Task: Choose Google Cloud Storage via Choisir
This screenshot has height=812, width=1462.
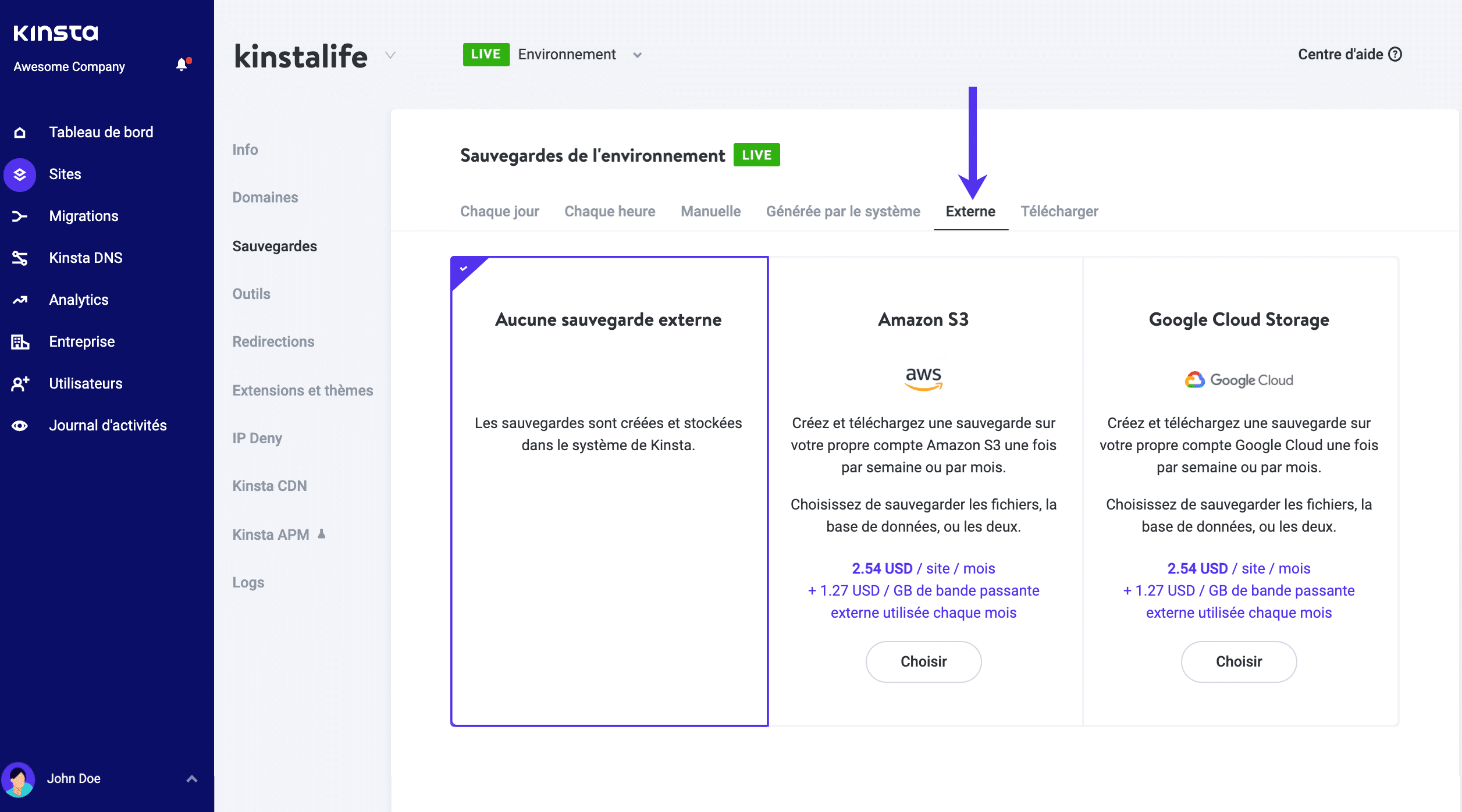Action: 1238,661
